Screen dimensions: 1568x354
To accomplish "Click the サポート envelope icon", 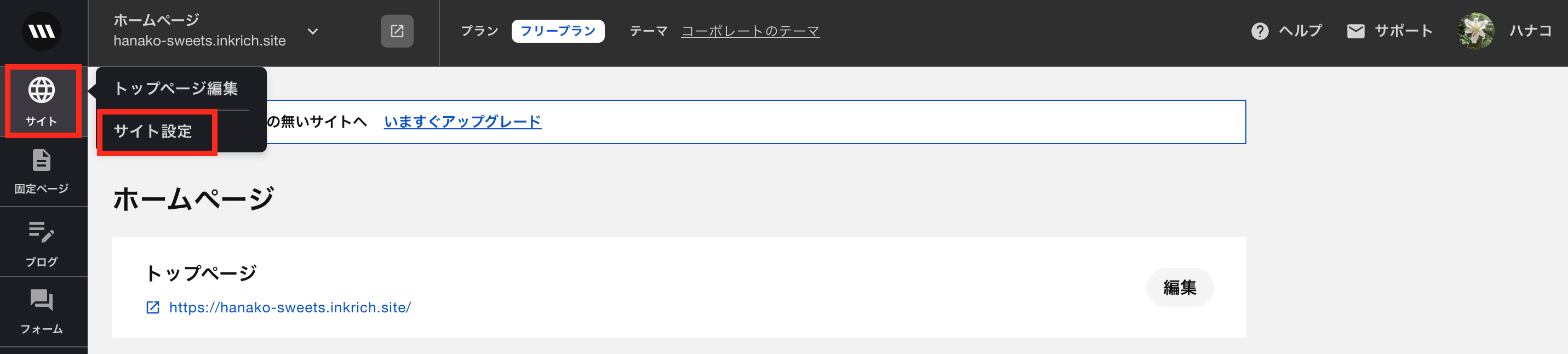I will tap(1355, 31).
